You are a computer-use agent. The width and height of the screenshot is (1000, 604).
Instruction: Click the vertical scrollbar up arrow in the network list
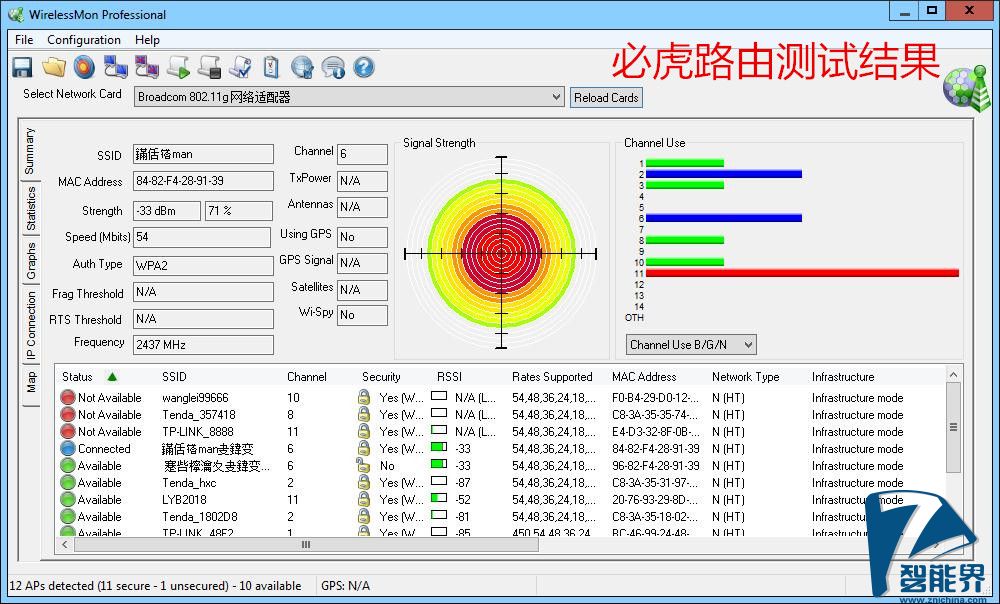click(953, 375)
